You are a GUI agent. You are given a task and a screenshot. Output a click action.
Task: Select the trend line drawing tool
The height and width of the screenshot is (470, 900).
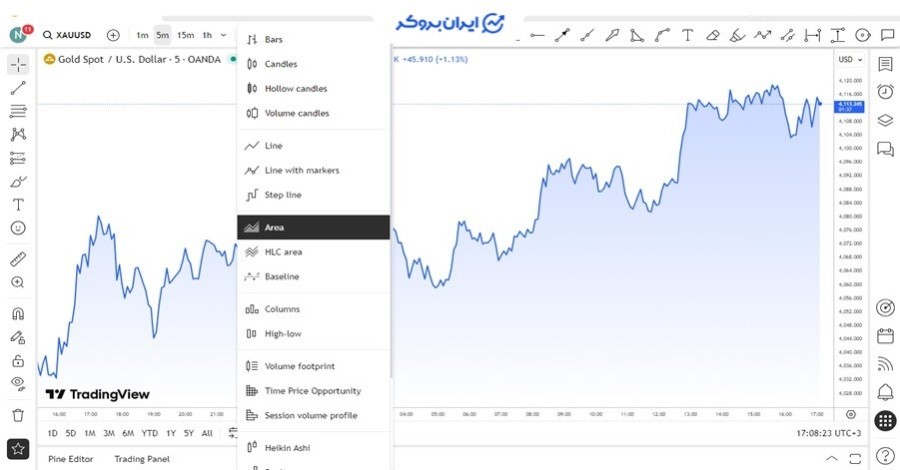coord(18,88)
